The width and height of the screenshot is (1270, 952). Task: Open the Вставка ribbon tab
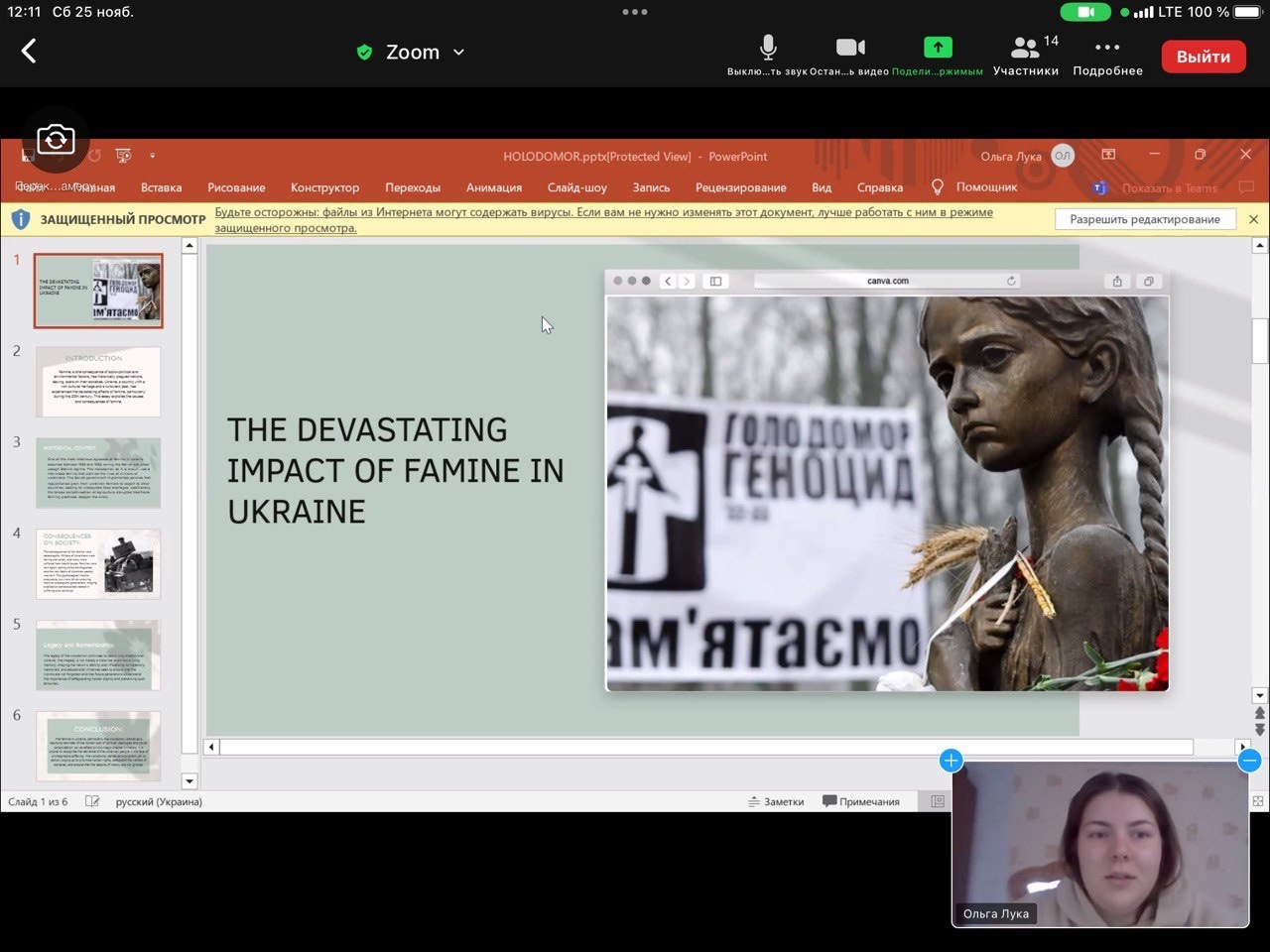pos(161,187)
